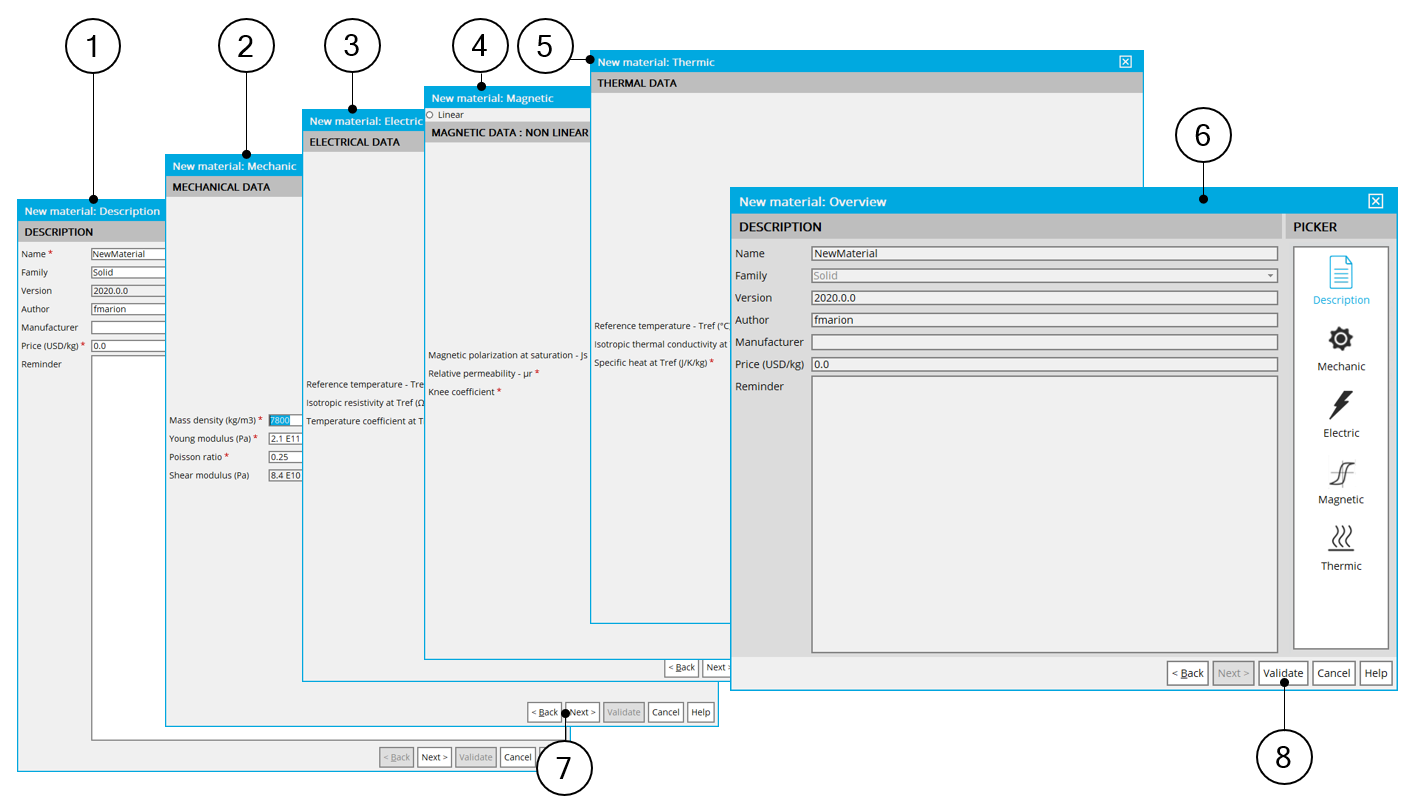Click Cancel in the Mechanic dialog
Screen dimensions: 1410x802
tap(665, 712)
